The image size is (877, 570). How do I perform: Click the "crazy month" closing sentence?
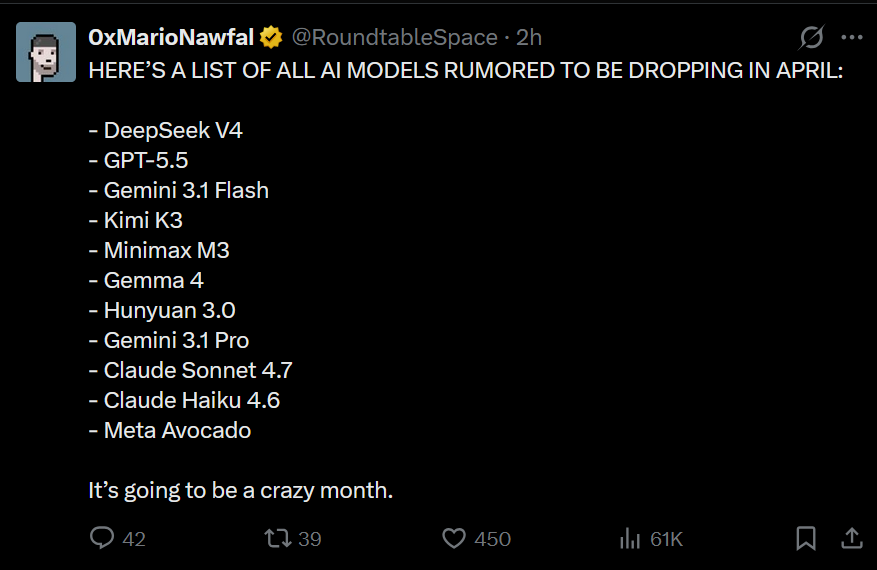[x=241, y=491]
